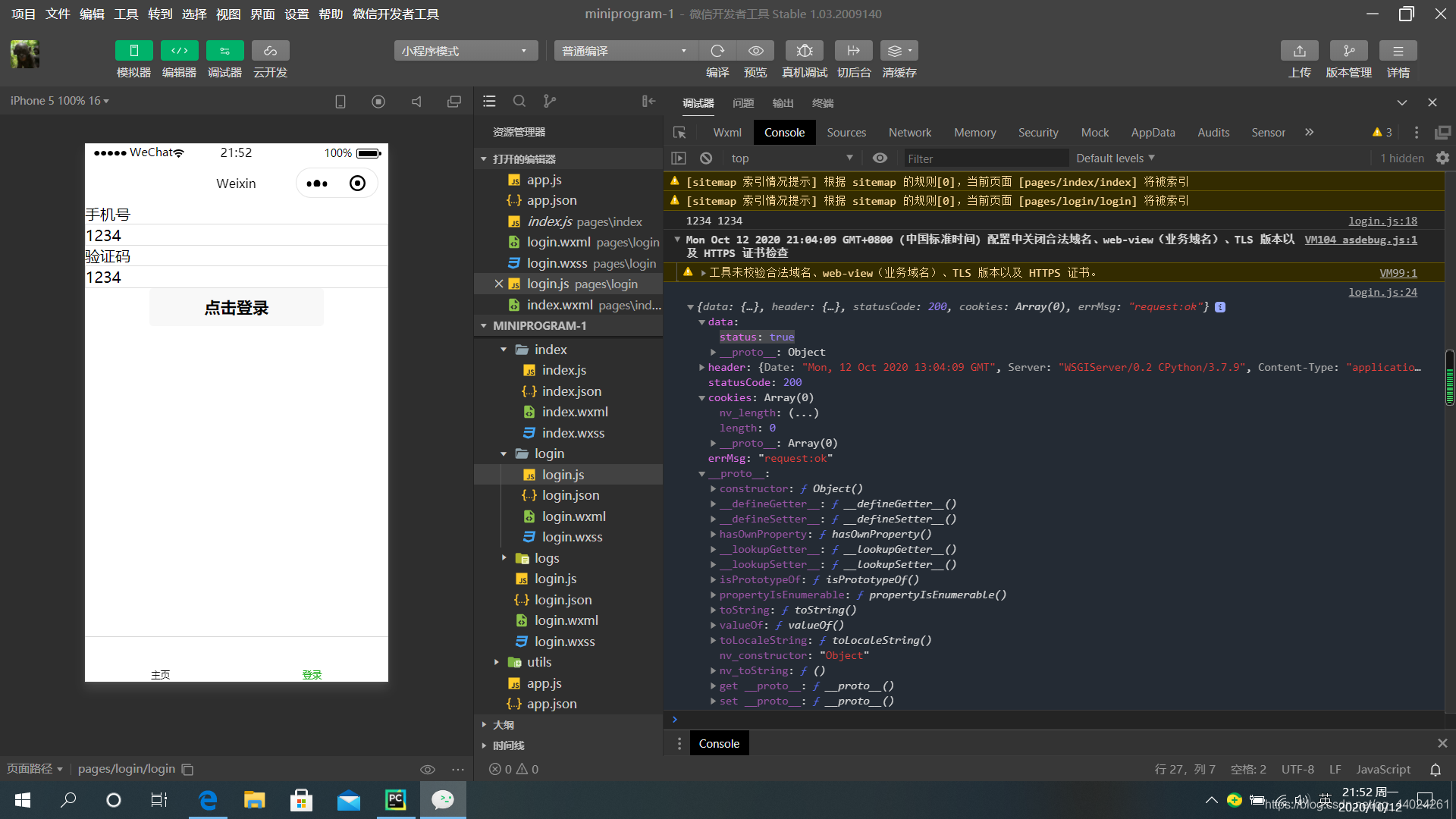
Task: Toggle the simulator (模拟器) panel button
Action: [x=133, y=51]
